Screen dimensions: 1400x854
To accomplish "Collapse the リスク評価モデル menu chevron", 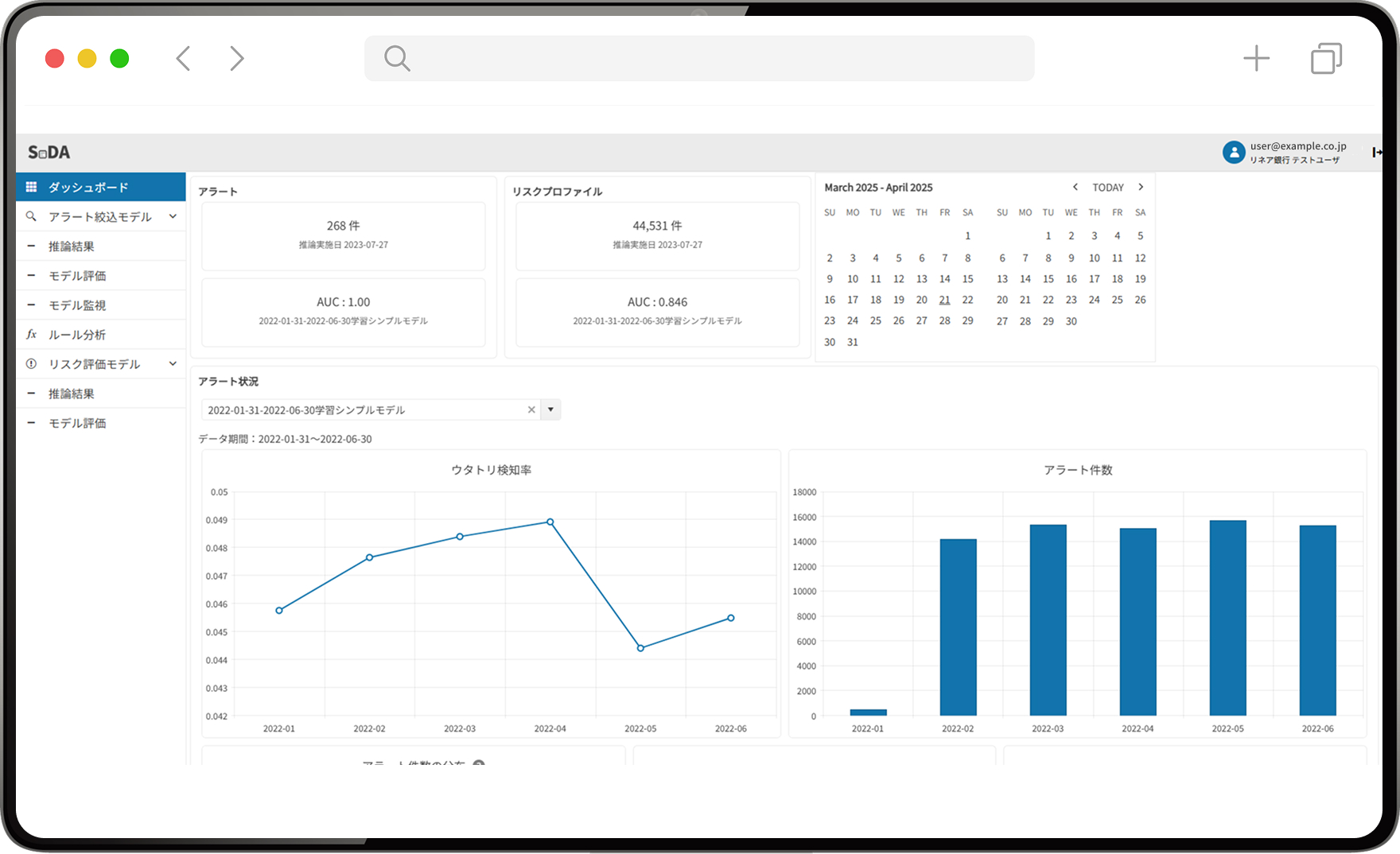I will point(173,363).
